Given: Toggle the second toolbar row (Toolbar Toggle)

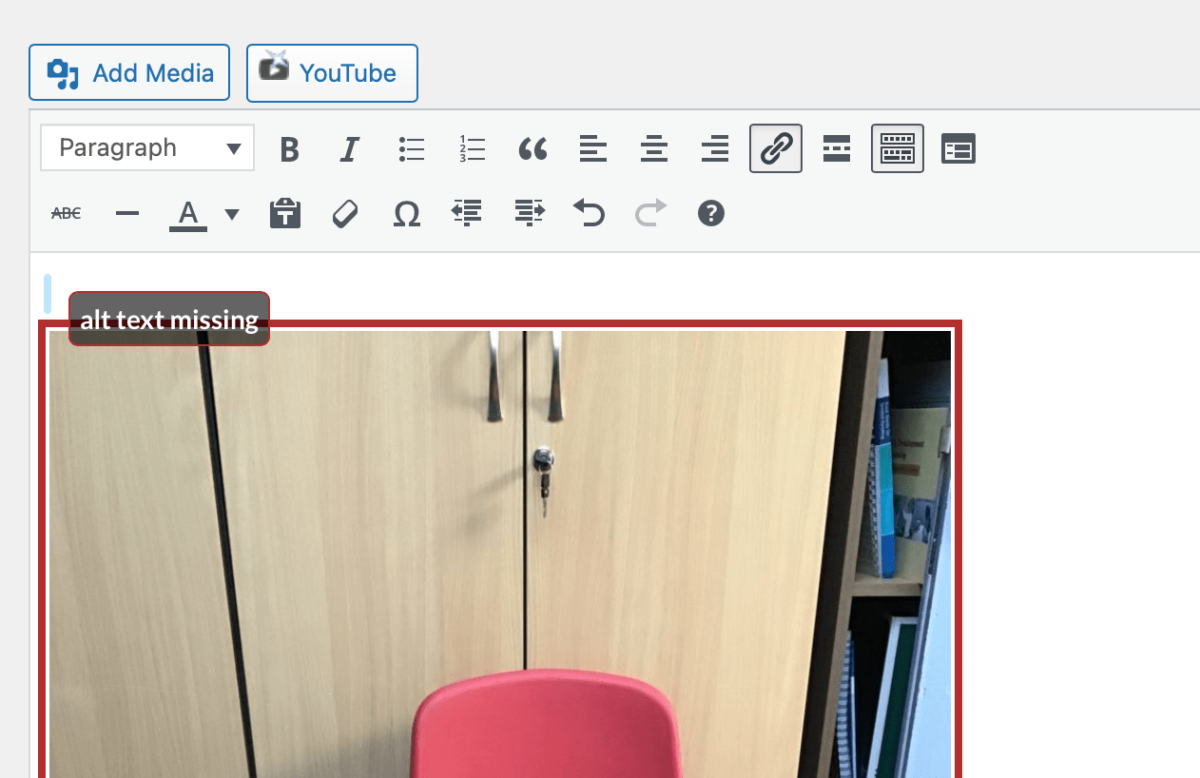Looking at the screenshot, I should (897, 149).
